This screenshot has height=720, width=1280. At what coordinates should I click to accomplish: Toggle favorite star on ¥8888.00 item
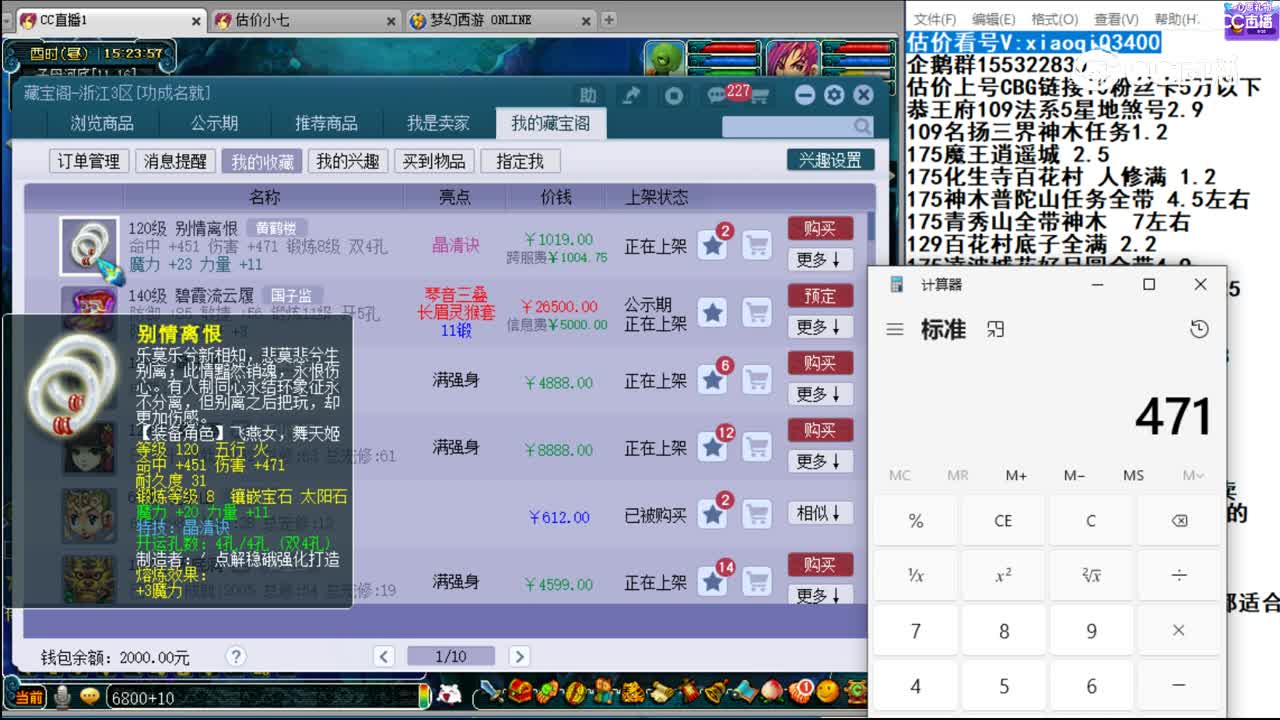click(712, 447)
